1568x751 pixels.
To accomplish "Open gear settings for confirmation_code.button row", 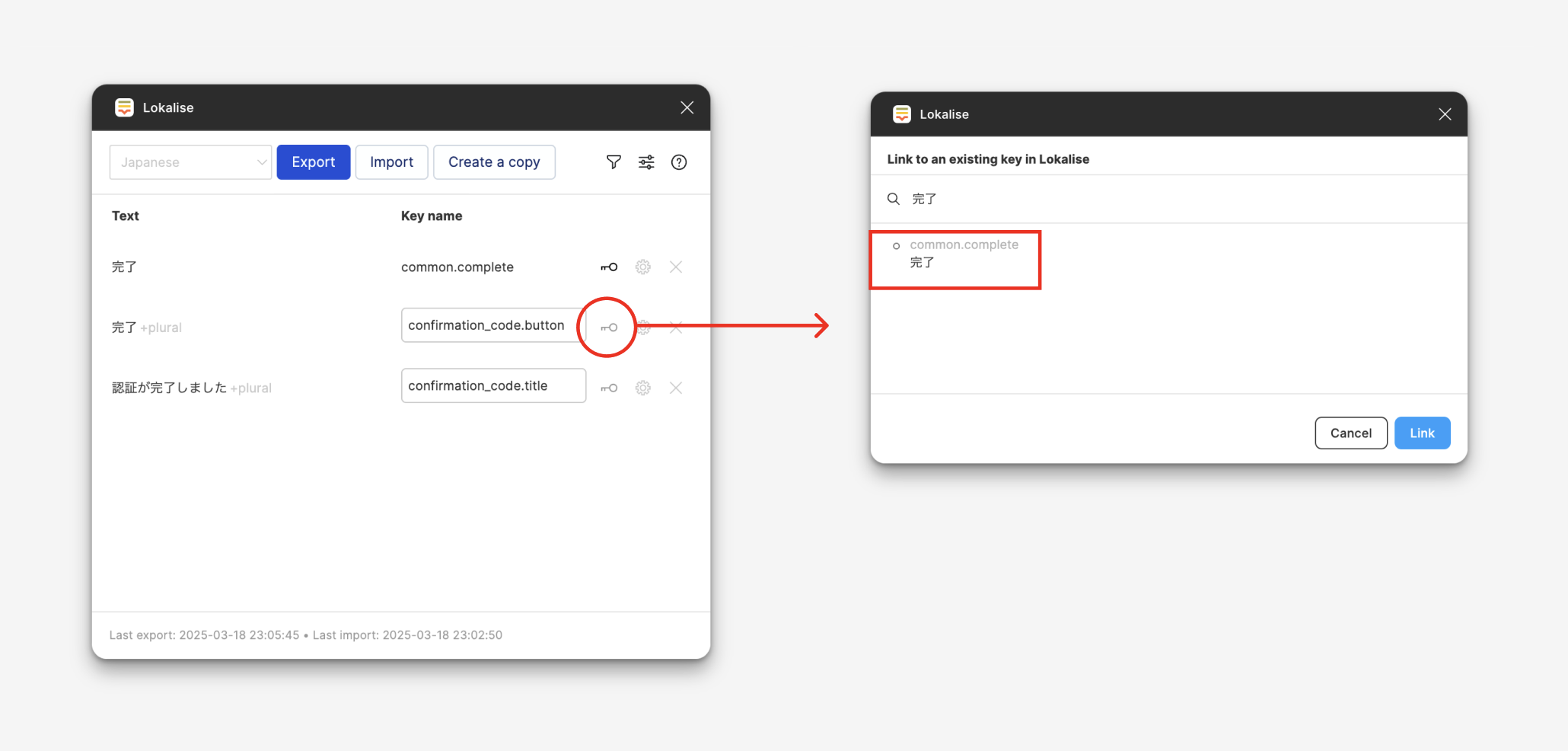I will 643,328.
